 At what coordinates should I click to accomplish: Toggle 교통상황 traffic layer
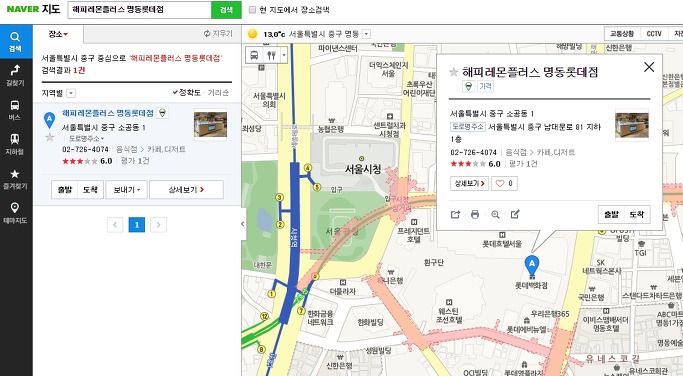[x=622, y=34]
